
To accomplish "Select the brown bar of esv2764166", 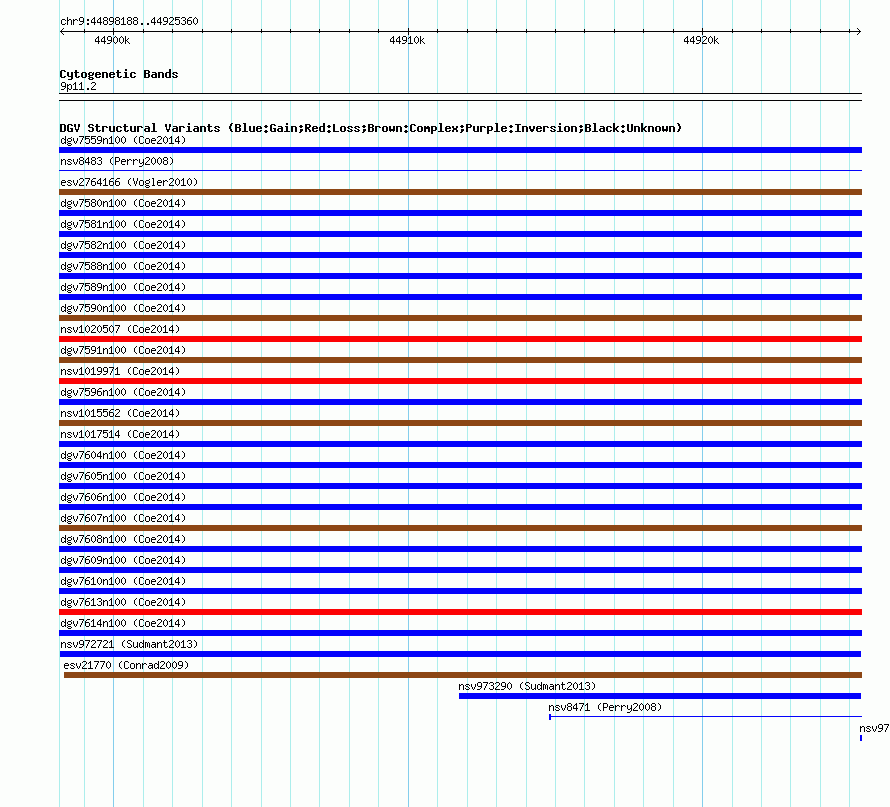I will (x=460, y=192).
